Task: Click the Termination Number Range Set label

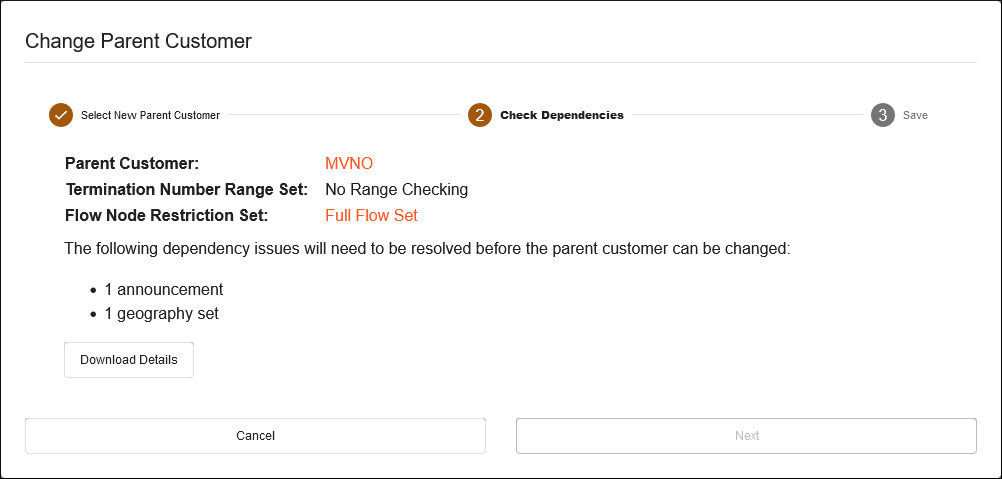Action: point(186,189)
